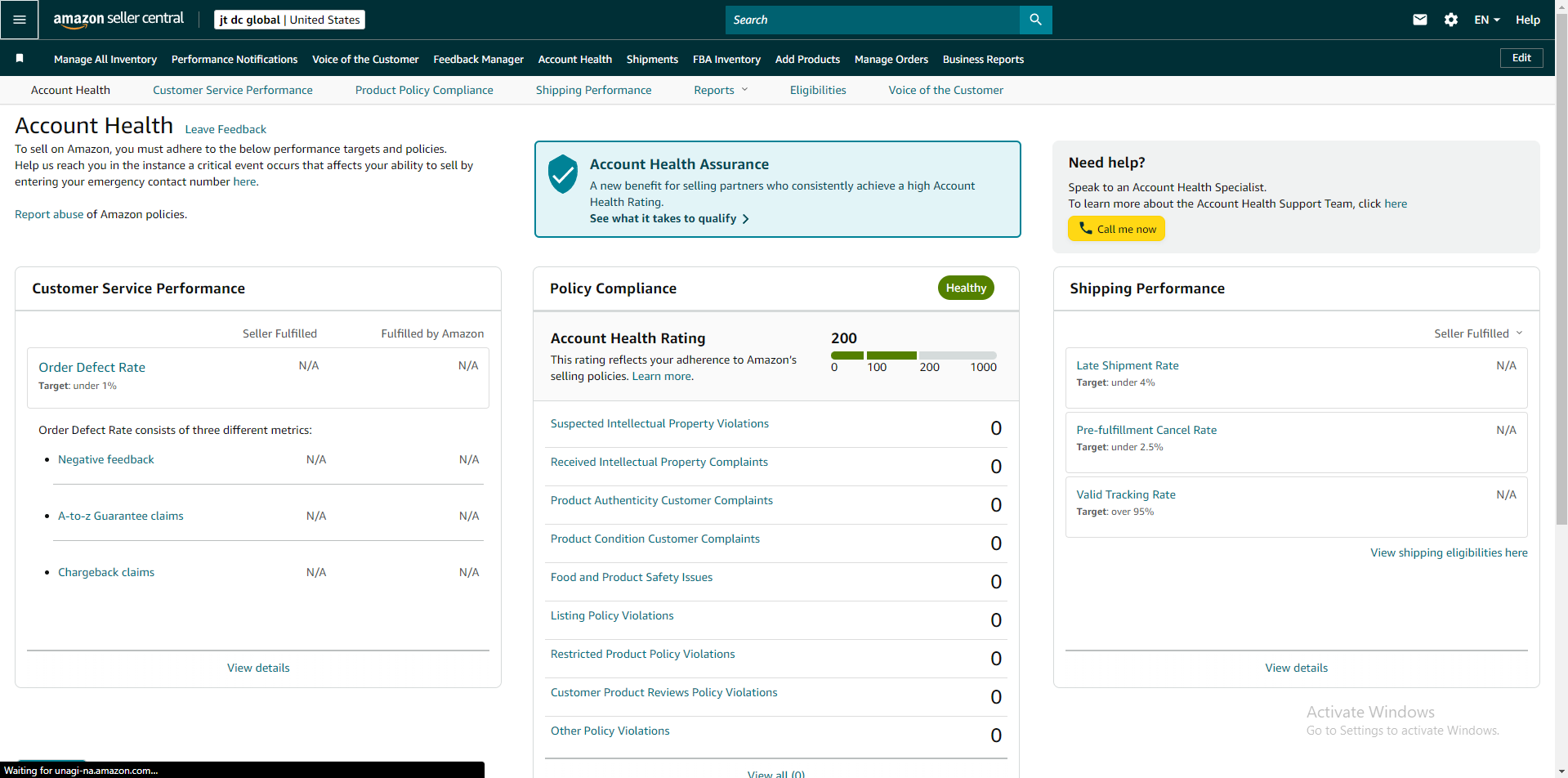This screenshot has width=1568, height=778.
Task: Open the A-to-z Guarantee claims link
Action: tap(120, 516)
